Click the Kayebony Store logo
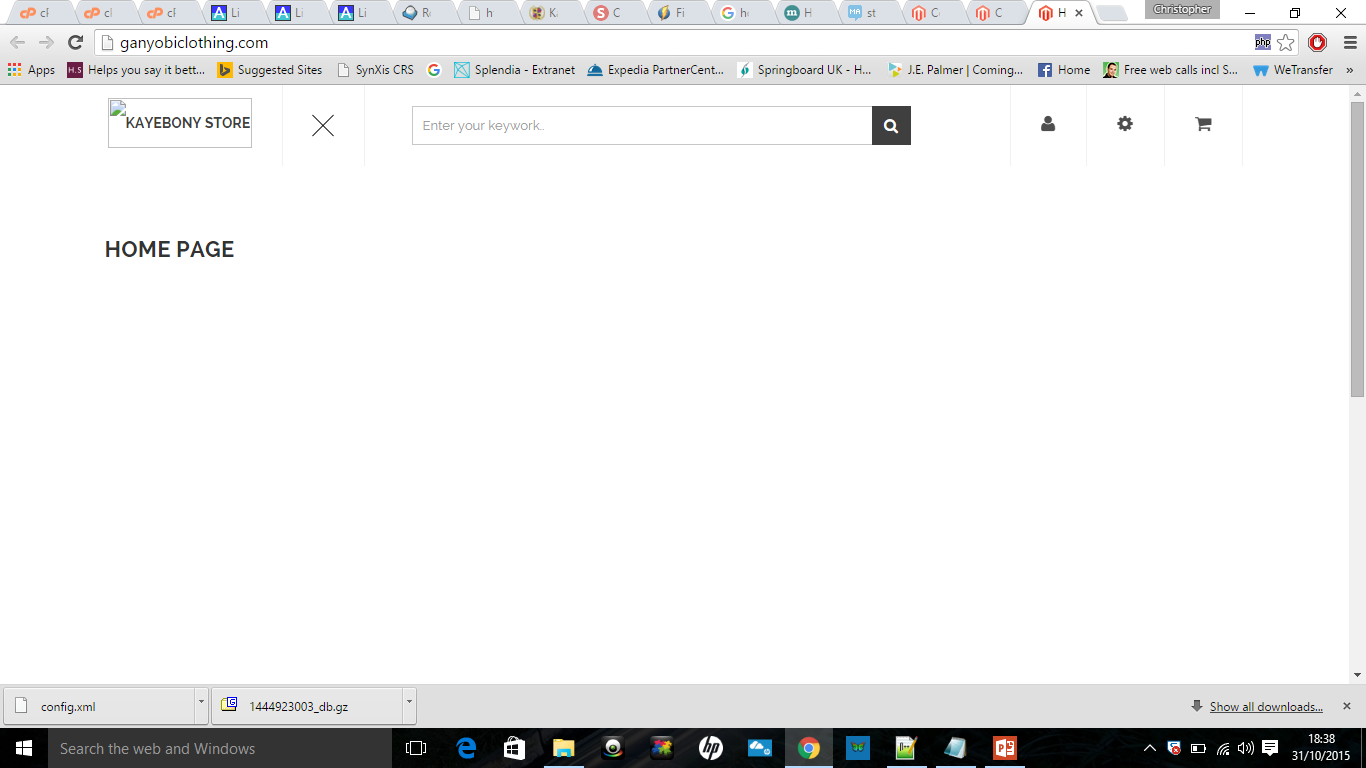 (180, 123)
